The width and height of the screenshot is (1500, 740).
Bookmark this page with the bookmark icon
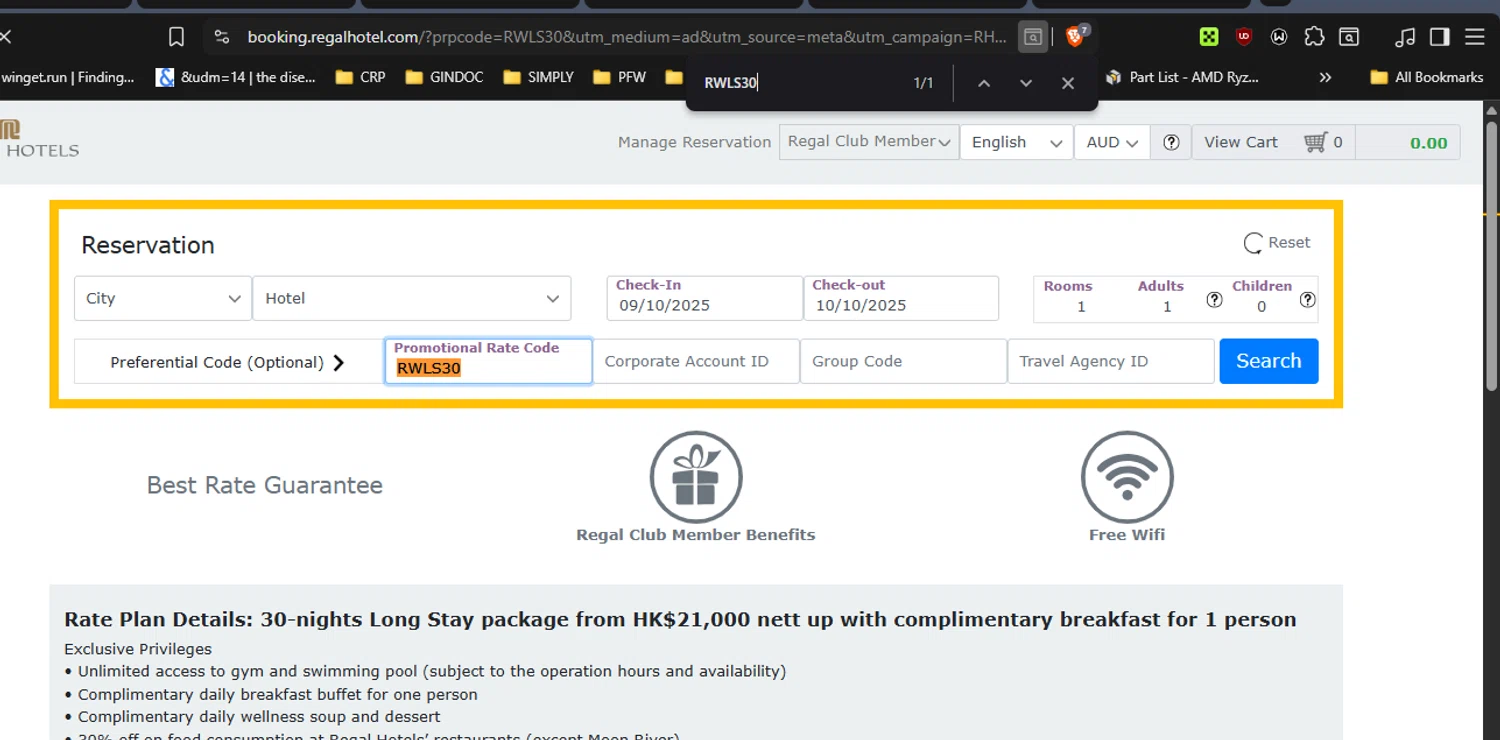coord(176,37)
